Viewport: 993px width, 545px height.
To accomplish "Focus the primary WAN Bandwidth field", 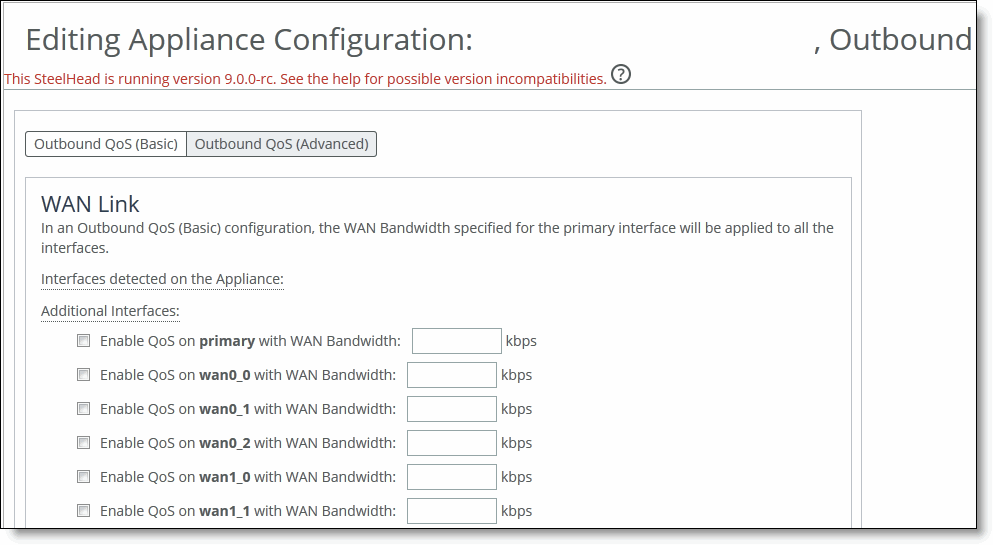I will (457, 341).
